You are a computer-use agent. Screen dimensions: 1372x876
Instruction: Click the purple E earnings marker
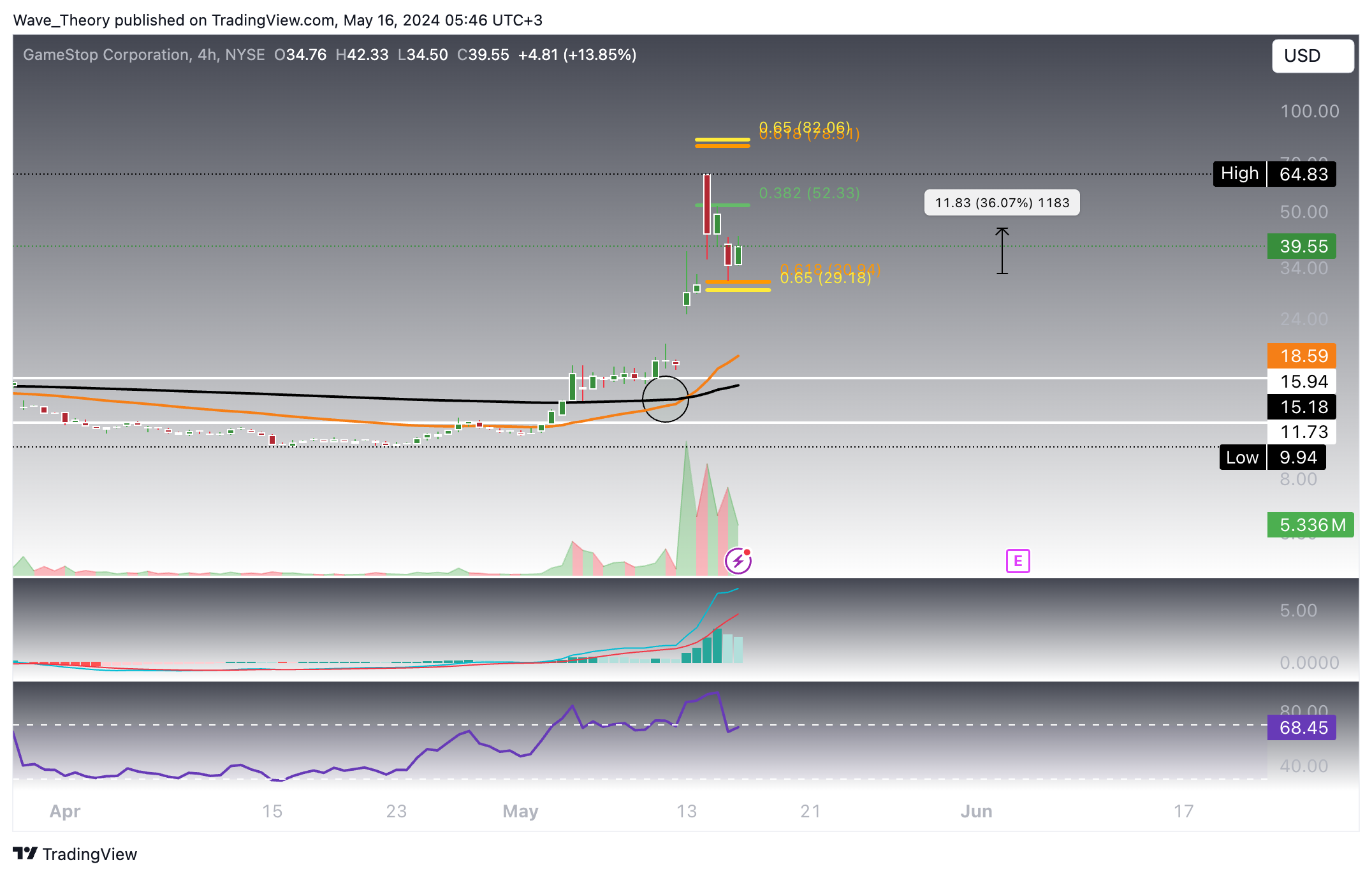1018,561
